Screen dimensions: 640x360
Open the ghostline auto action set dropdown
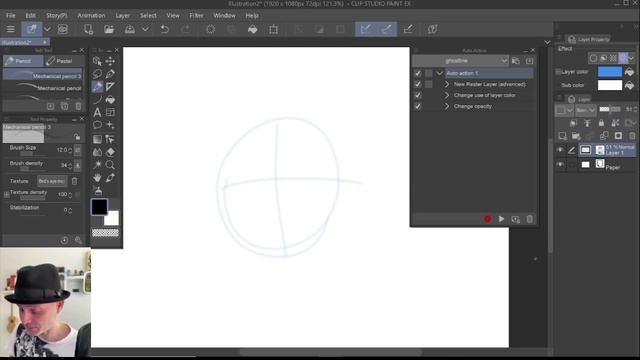460,61
